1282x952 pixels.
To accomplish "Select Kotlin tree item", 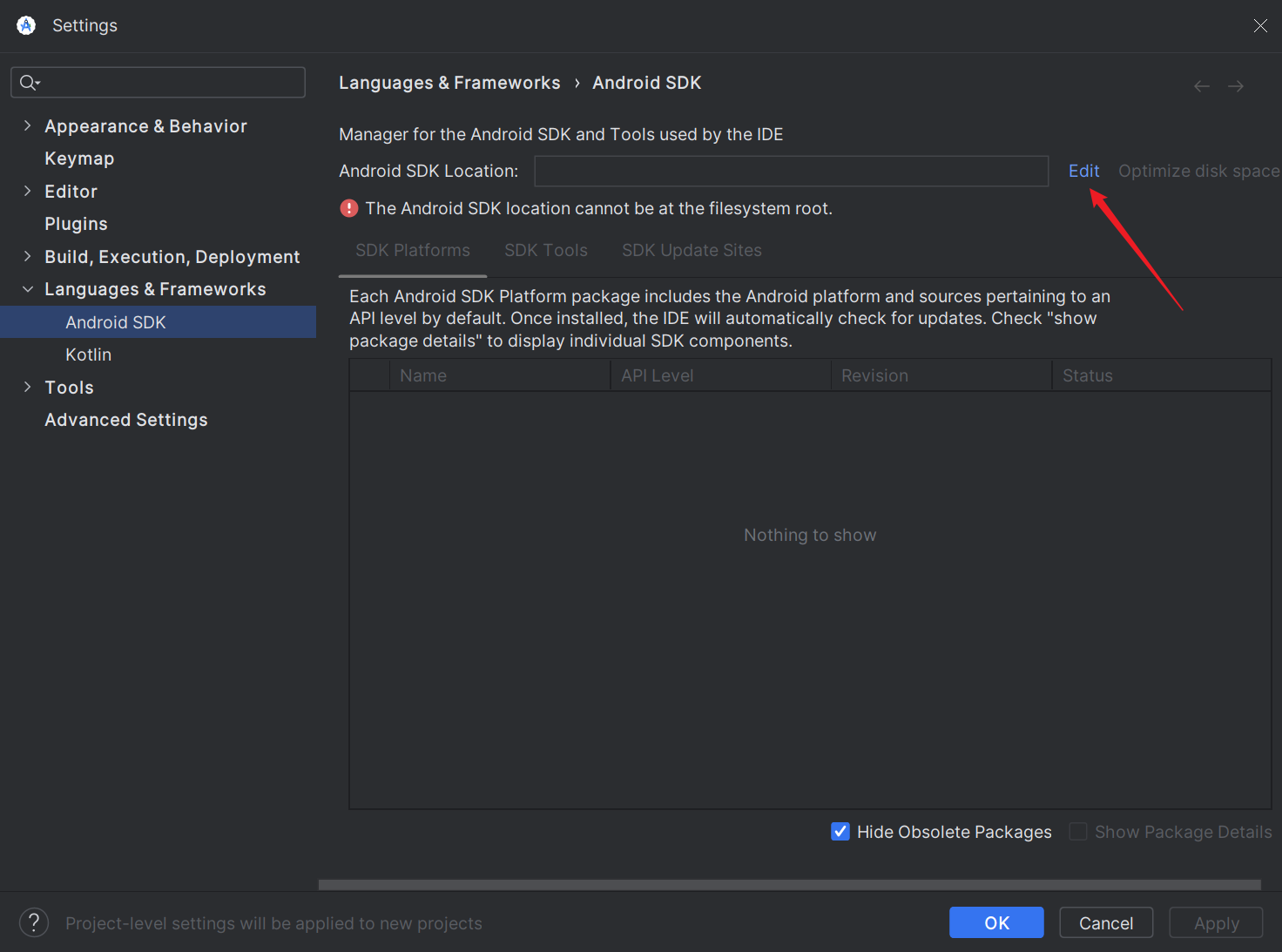I will tap(88, 354).
